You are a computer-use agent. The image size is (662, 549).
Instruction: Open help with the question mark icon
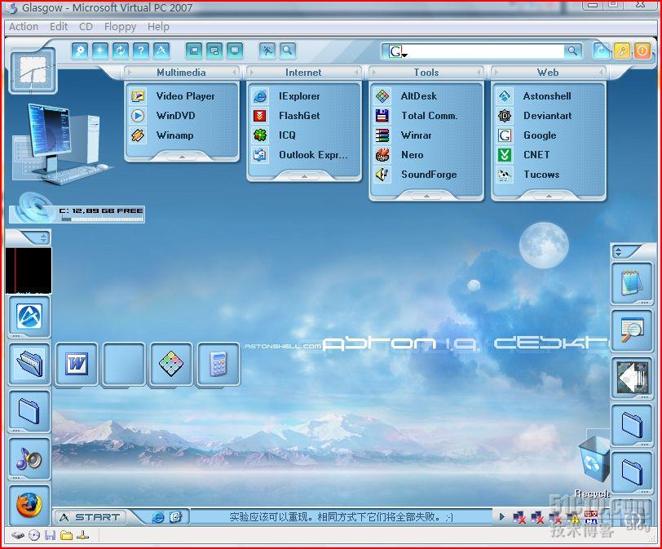point(141,51)
